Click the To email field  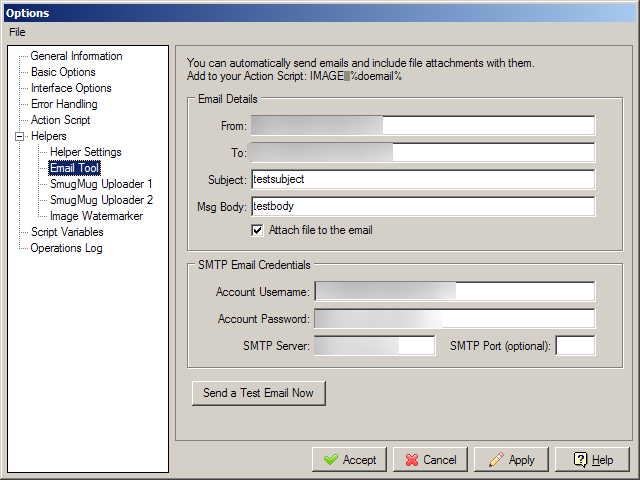[423, 152]
